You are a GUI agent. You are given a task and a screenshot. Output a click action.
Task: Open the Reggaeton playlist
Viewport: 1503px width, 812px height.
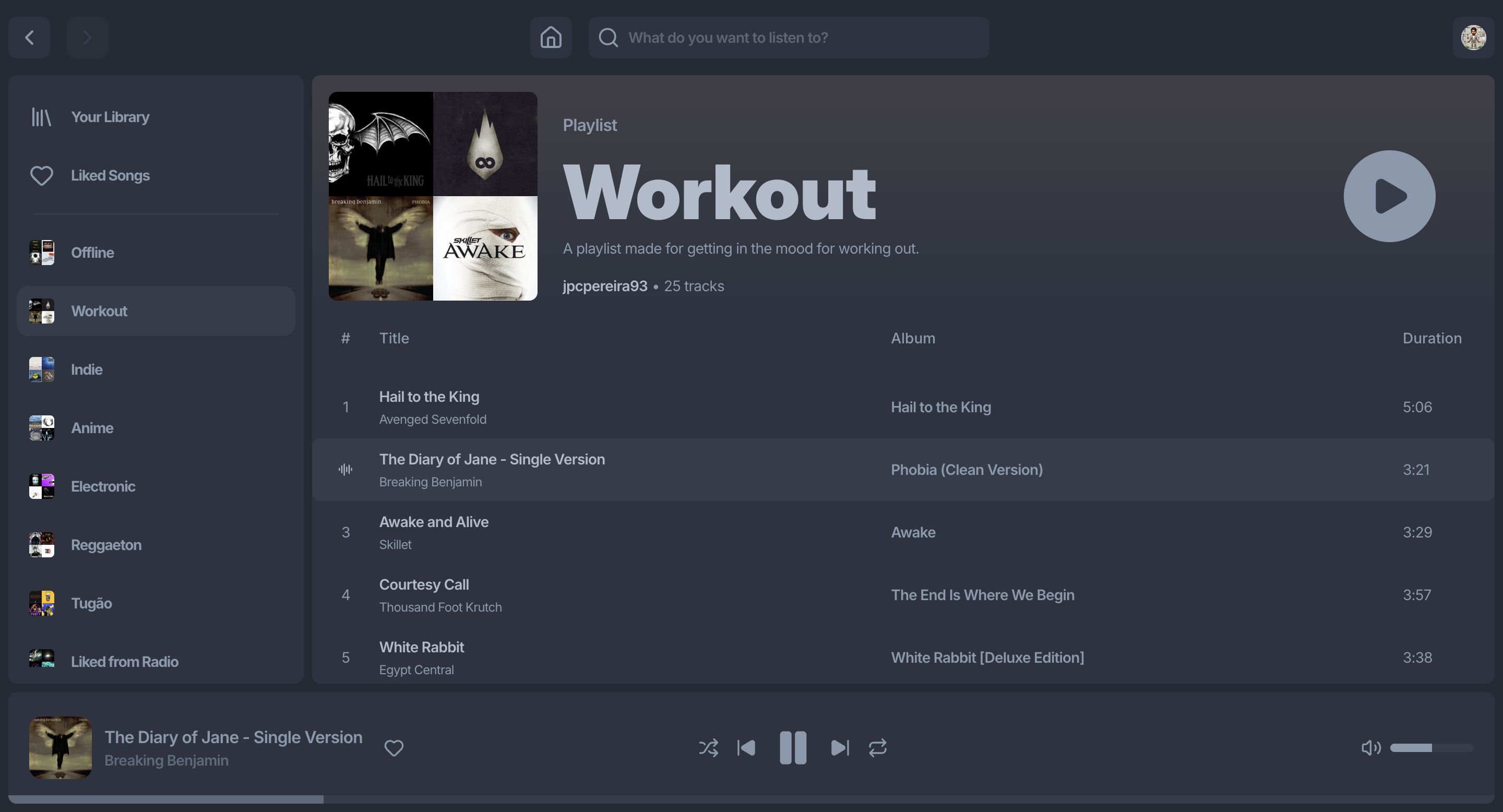(x=105, y=544)
